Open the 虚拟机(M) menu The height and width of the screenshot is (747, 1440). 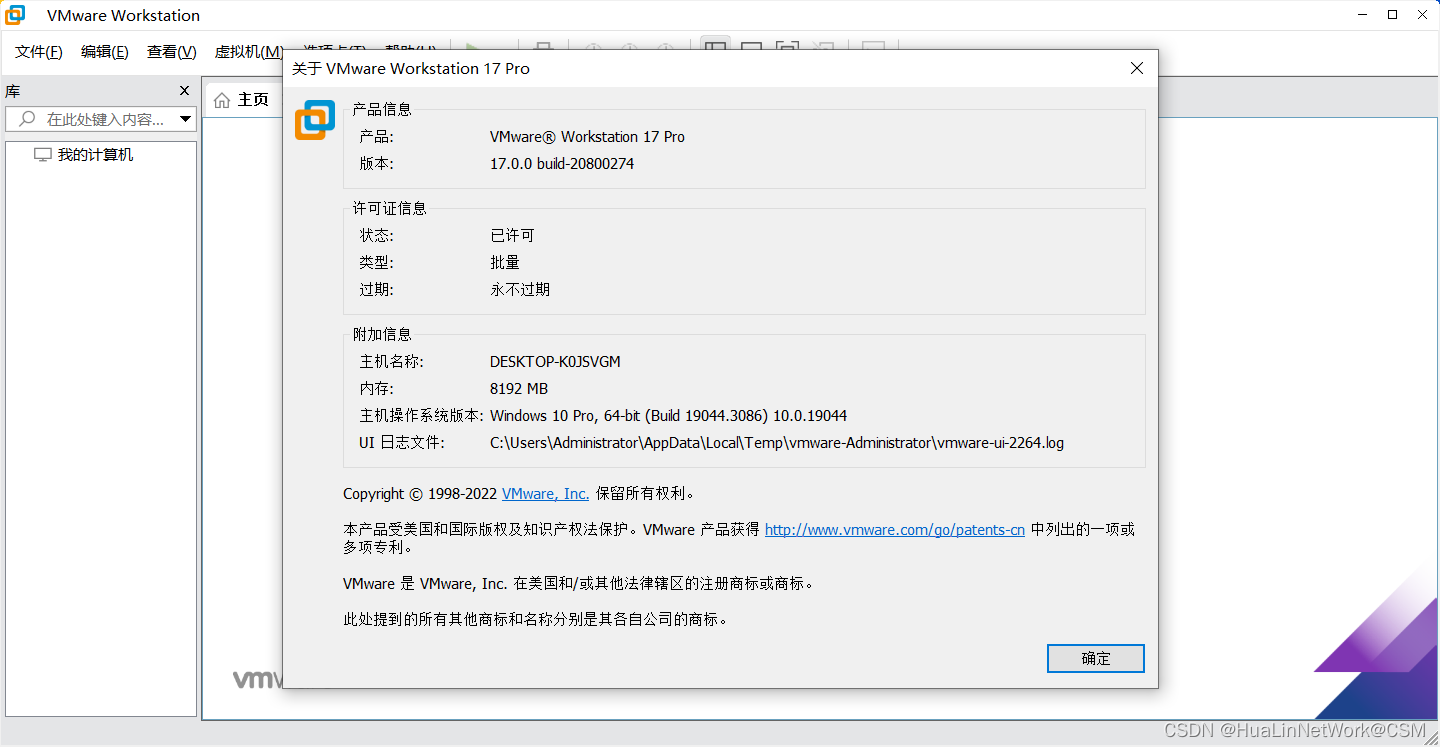coord(247,52)
